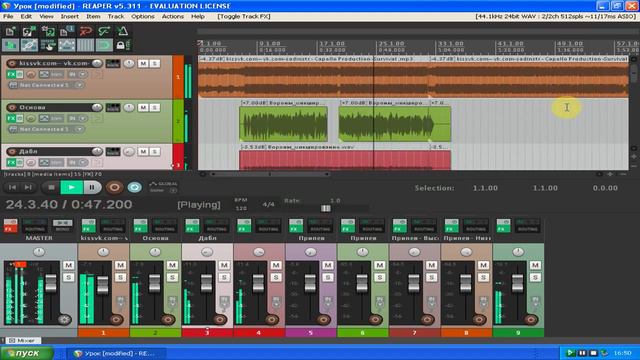Viewport: 640px width, 360px height.
Task: Arm record on kissvk.com track panel
Action: pyautogui.click(x=12, y=63)
